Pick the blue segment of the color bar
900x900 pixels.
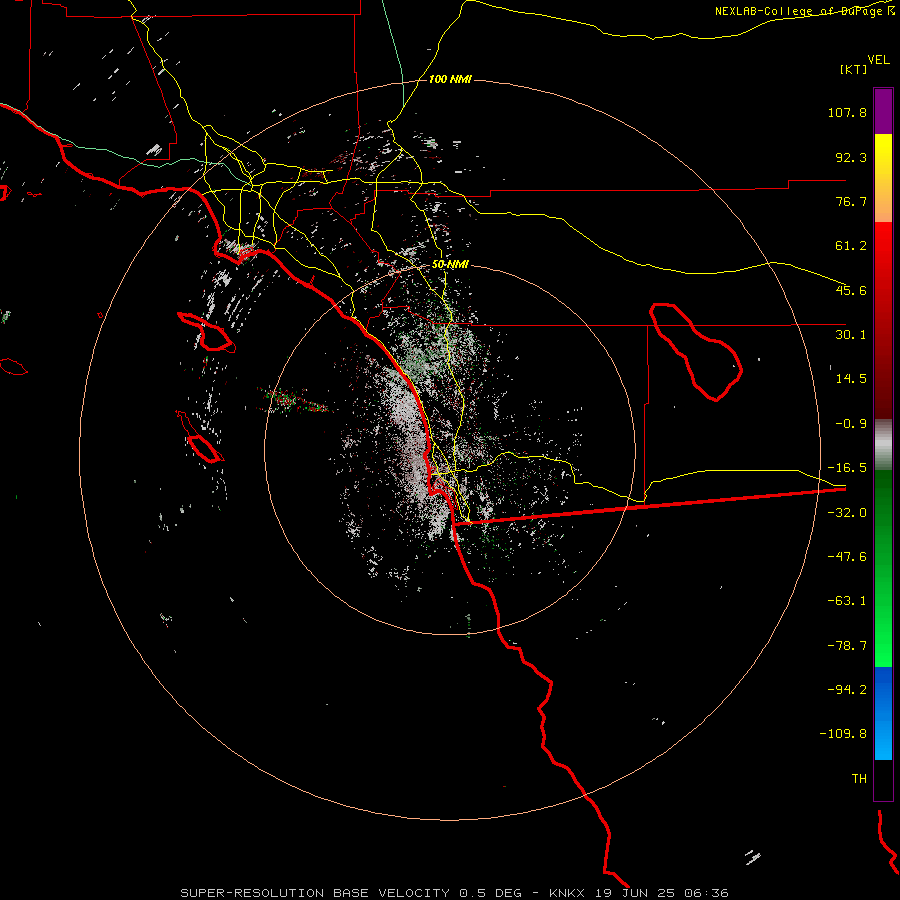883,713
